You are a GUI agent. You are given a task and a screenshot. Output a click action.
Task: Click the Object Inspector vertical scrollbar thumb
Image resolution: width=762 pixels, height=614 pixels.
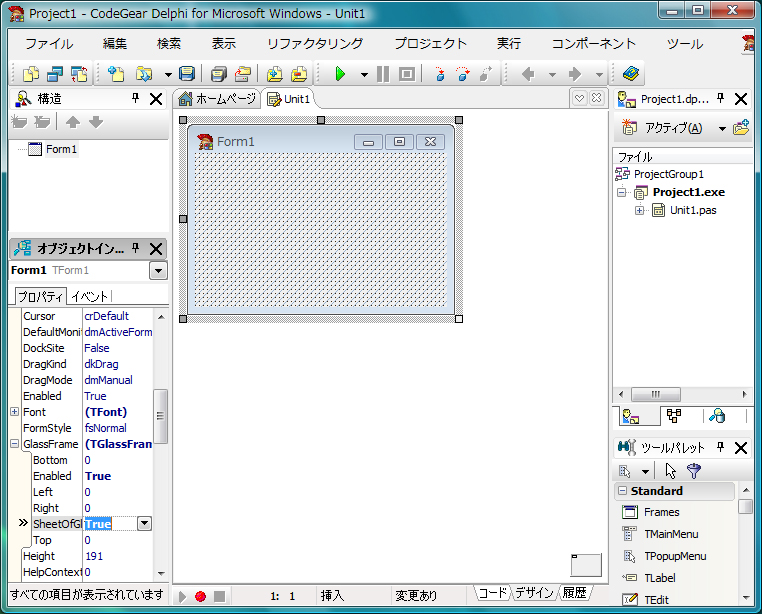click(x=160, y=416)
